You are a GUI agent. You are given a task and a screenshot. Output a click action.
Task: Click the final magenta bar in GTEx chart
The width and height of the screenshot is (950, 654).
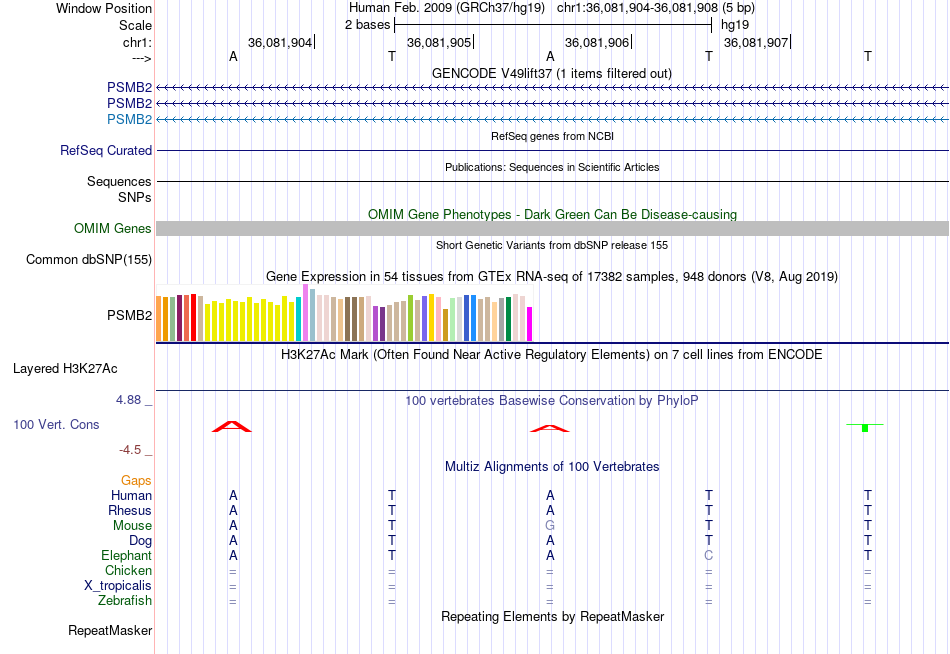(x=530, y=324)
